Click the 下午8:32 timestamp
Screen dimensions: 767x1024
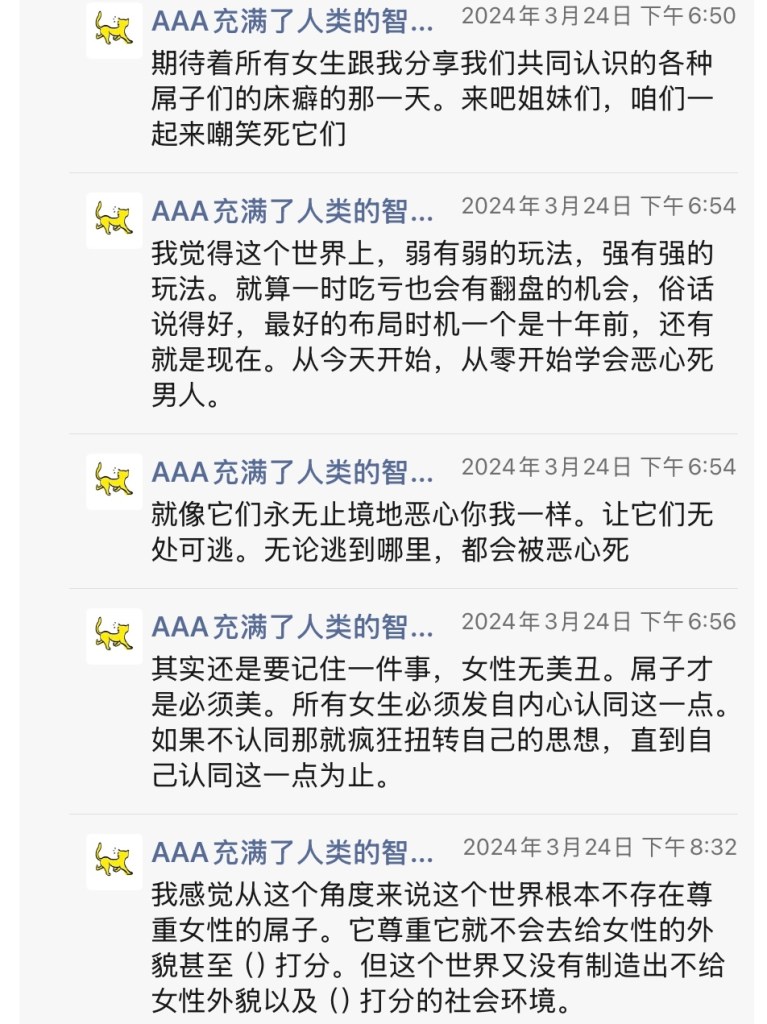(x=599, y=848)
